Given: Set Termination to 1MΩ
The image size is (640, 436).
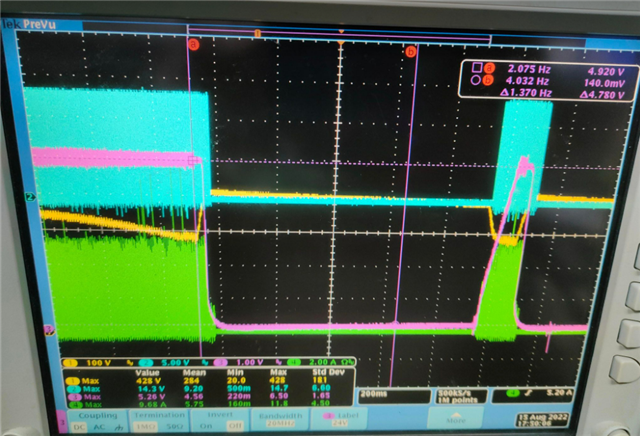Looking at the screenshot, I should tap(144, 426).
